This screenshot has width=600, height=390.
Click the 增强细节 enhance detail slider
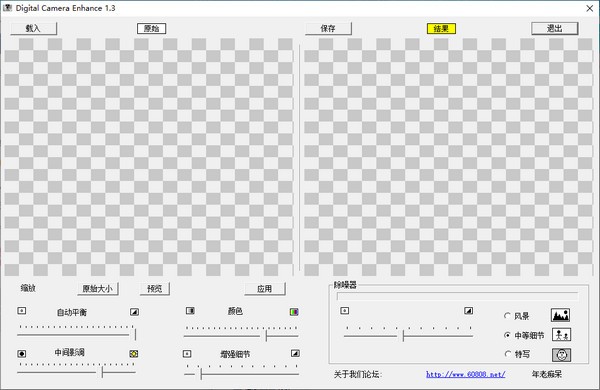coord(241,372)
